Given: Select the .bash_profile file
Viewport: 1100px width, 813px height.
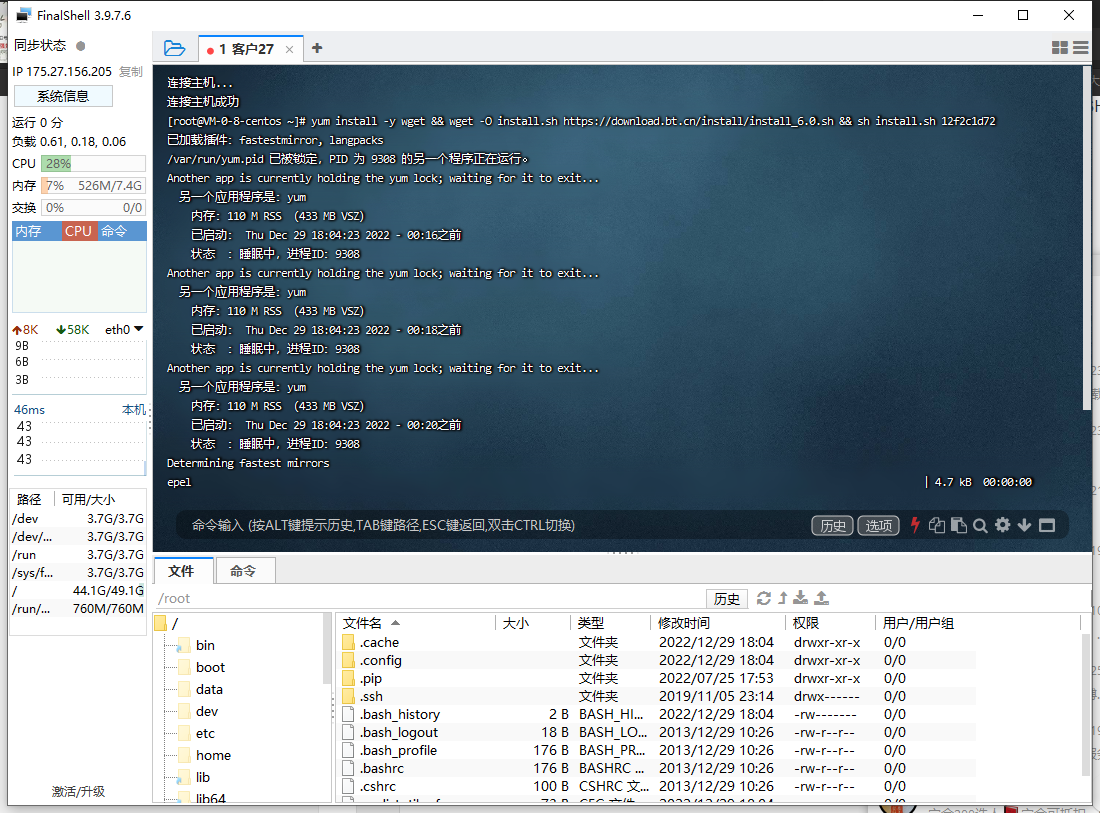Looking at the screenshot, I should pos(656,751).
